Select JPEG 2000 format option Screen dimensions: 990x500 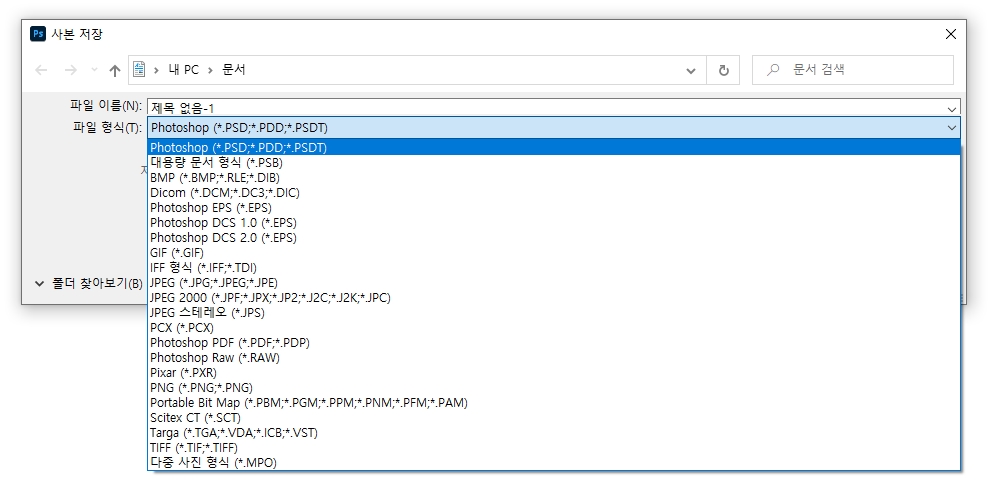554,297
